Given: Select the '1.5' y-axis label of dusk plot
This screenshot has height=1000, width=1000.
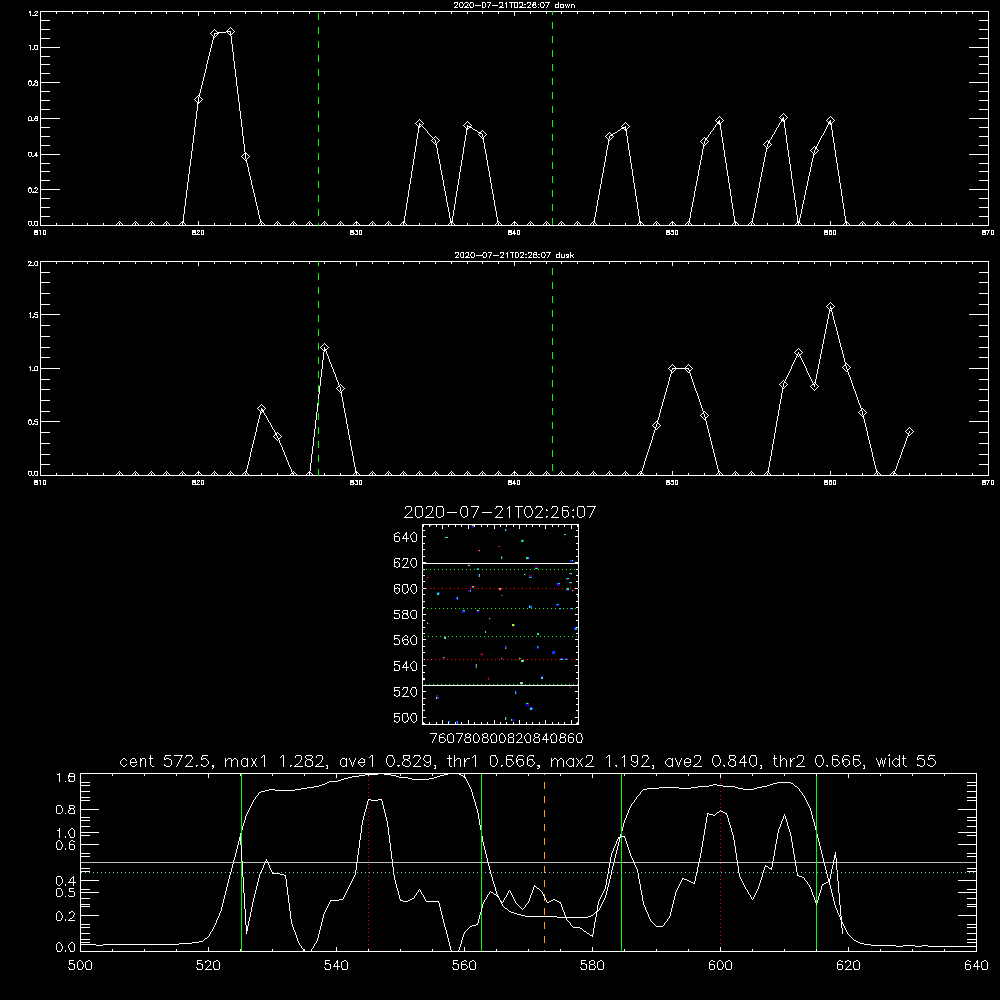Looking at the screenshot, I should tap(34, 315).
